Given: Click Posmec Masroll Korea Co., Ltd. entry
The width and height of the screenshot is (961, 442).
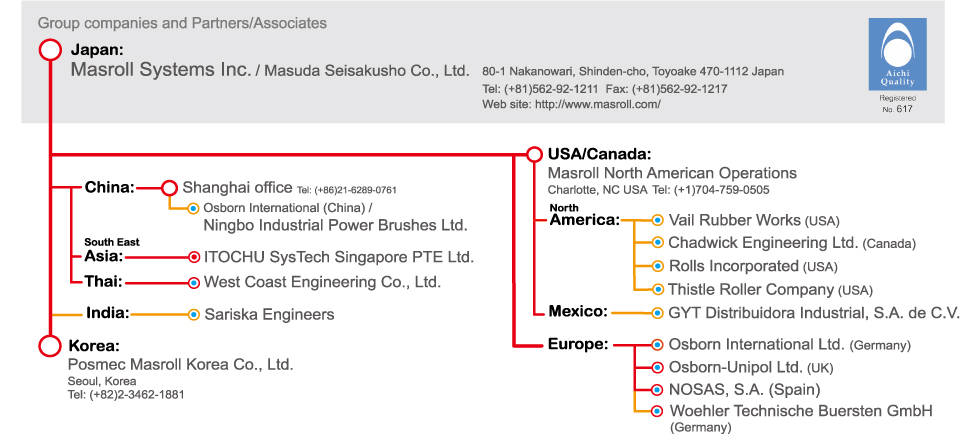Looking at the screenshot, I should pos(181,365).
